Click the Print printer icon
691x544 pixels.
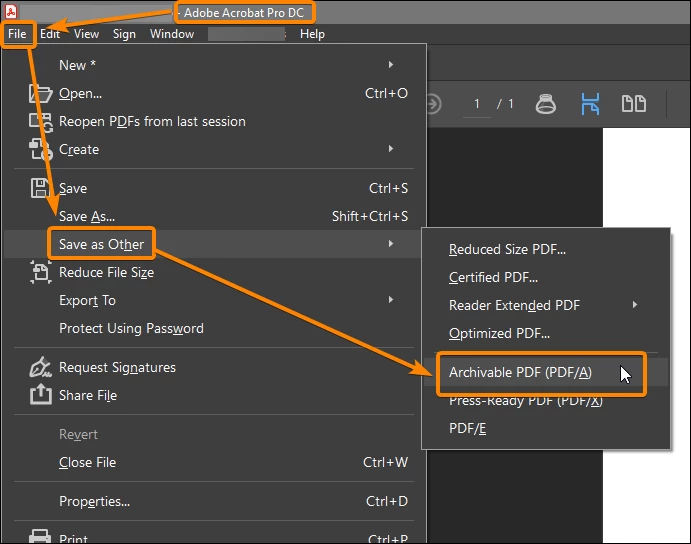40,537
